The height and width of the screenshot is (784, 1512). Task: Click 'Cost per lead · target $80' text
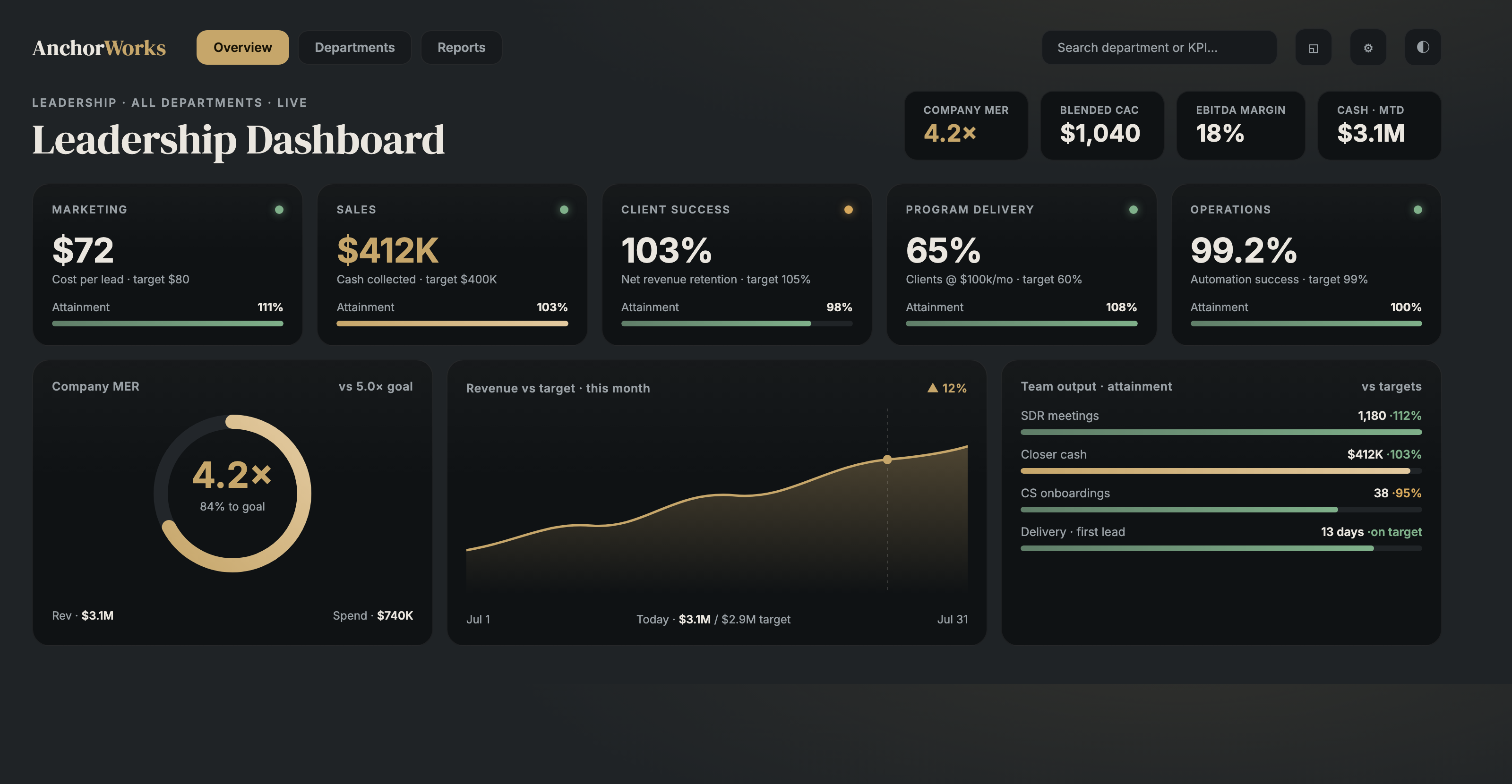[x=120, y=279]
